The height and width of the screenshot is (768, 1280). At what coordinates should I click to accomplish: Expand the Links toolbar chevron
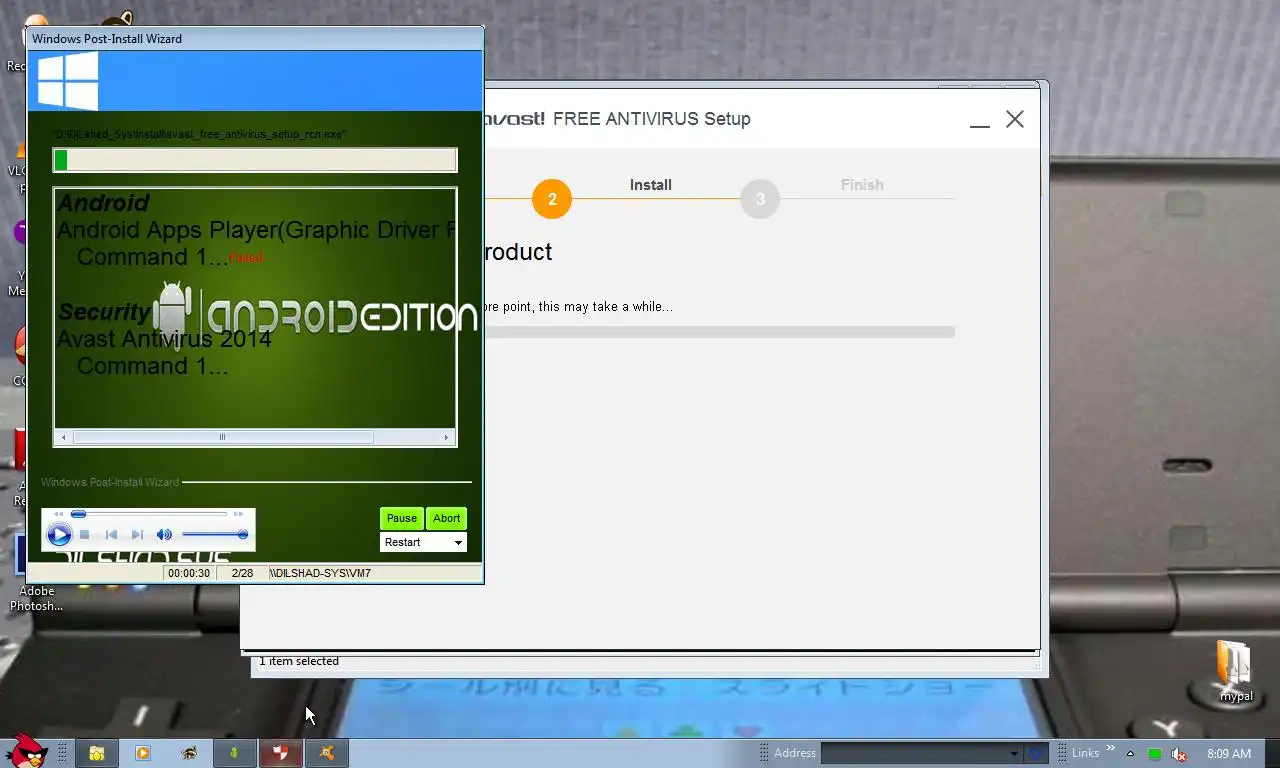(x=1110, y=748)
